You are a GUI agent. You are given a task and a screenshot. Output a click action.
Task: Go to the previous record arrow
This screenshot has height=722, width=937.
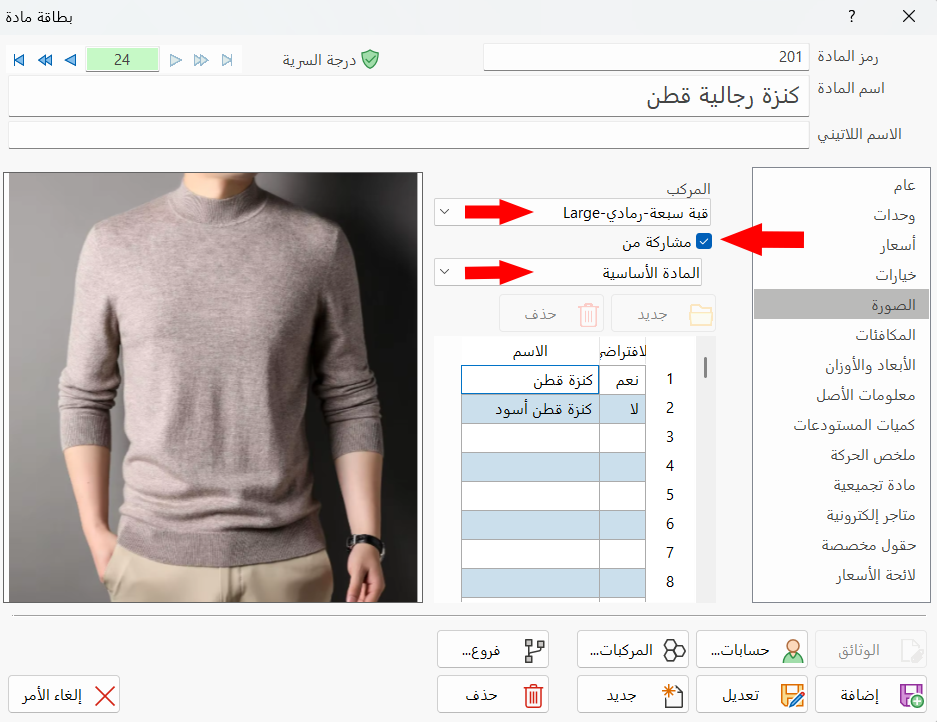pos(71,60)
